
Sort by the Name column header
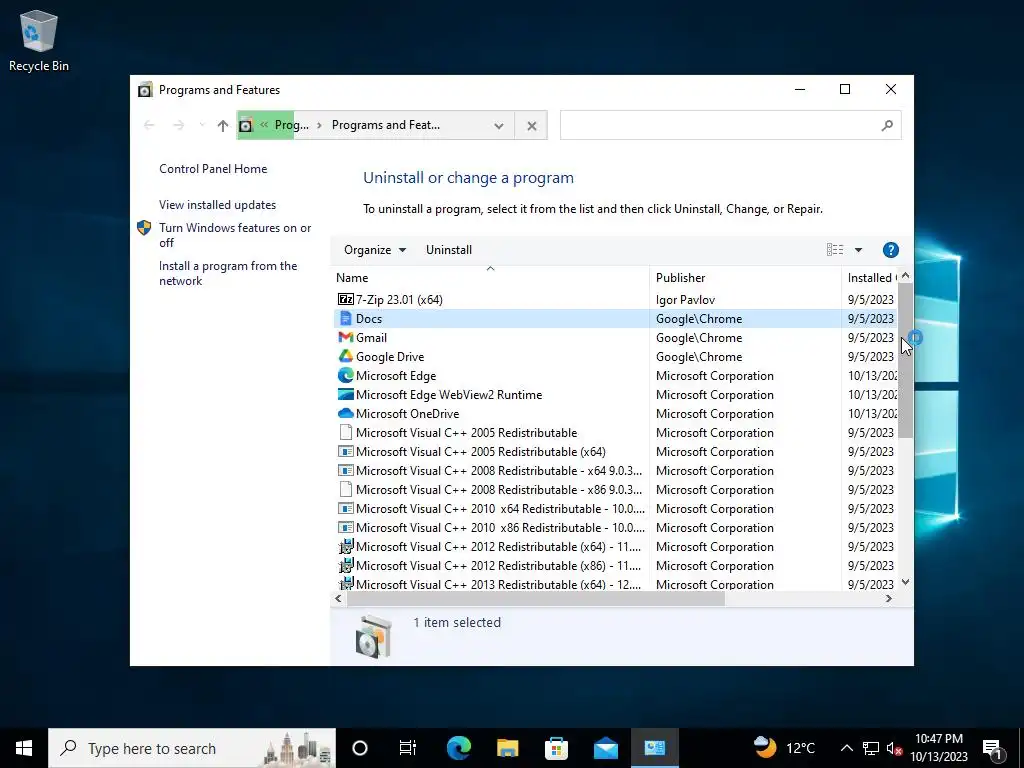click(491, 278)
